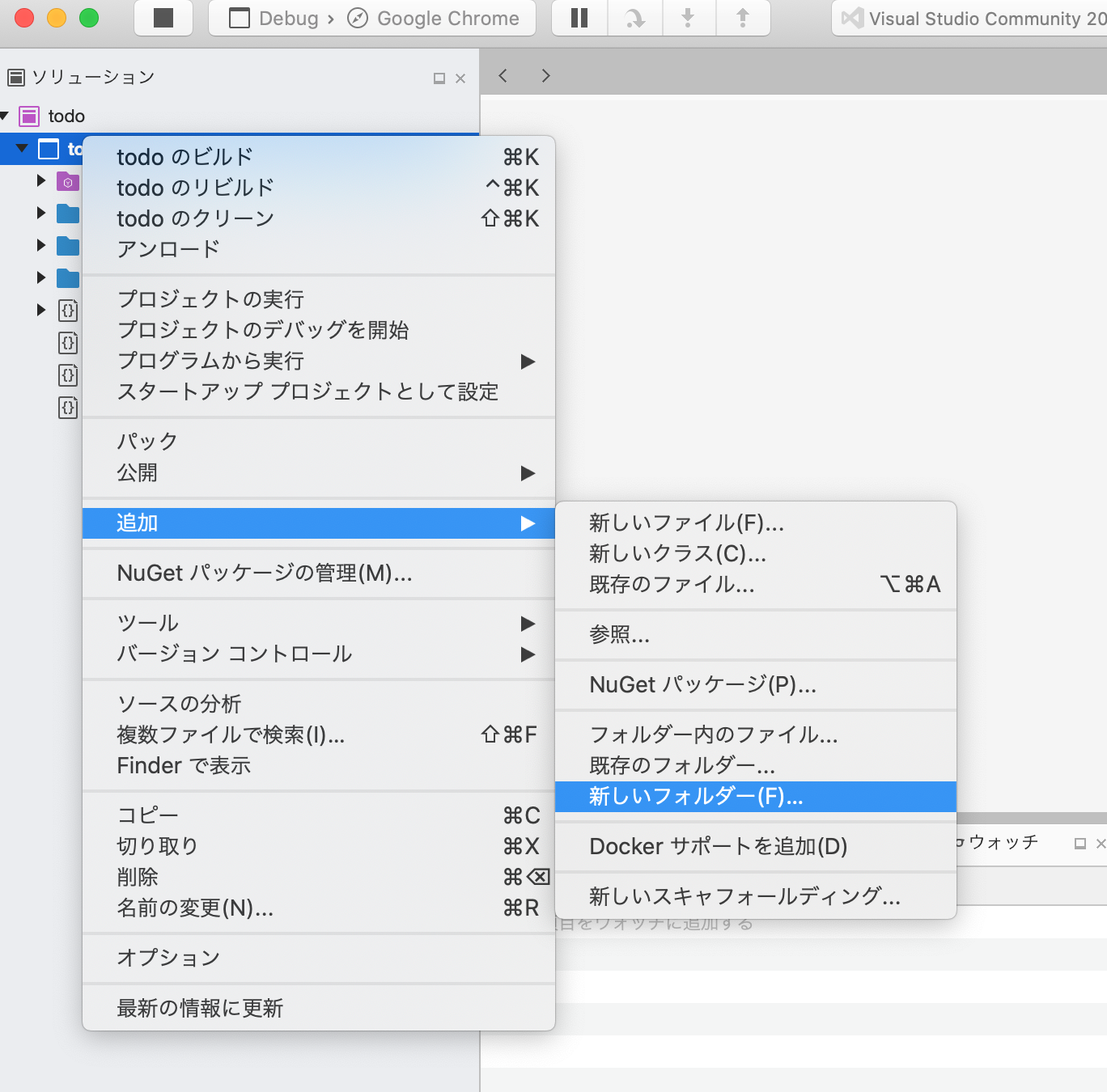Choose 名前の変更(N)...
The height and width of the screenshot is (1092, 1107).
319,908
